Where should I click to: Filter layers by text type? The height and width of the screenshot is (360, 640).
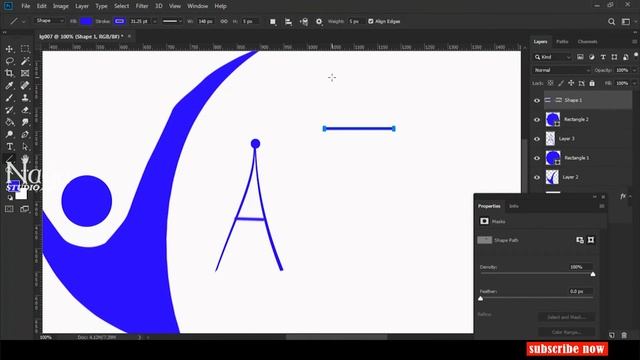(x=603, y=57)
